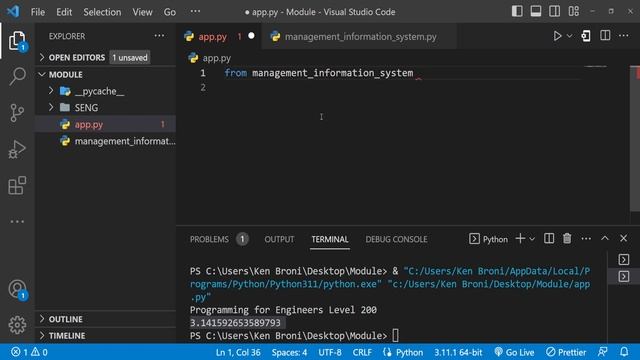
Task: Click app.py in the breadcrumb
Action: (216, 58)
